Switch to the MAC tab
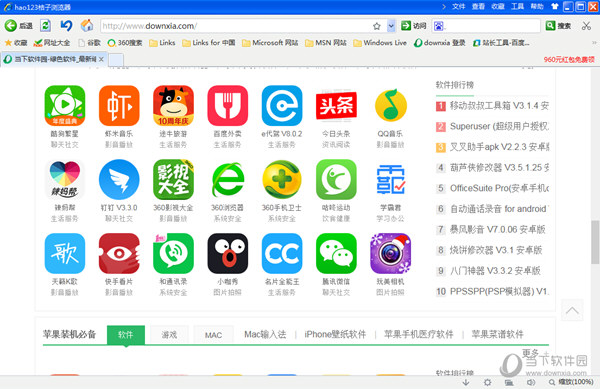Image resolution: width=600 pixels, height=389 pixels. (213, 335)
